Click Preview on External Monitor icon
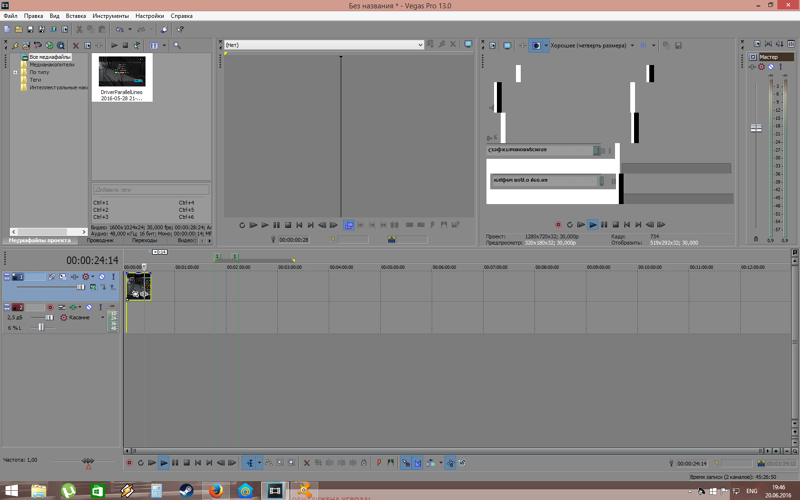The width and height of the screenshot is (800, 500). coord(507,45)
